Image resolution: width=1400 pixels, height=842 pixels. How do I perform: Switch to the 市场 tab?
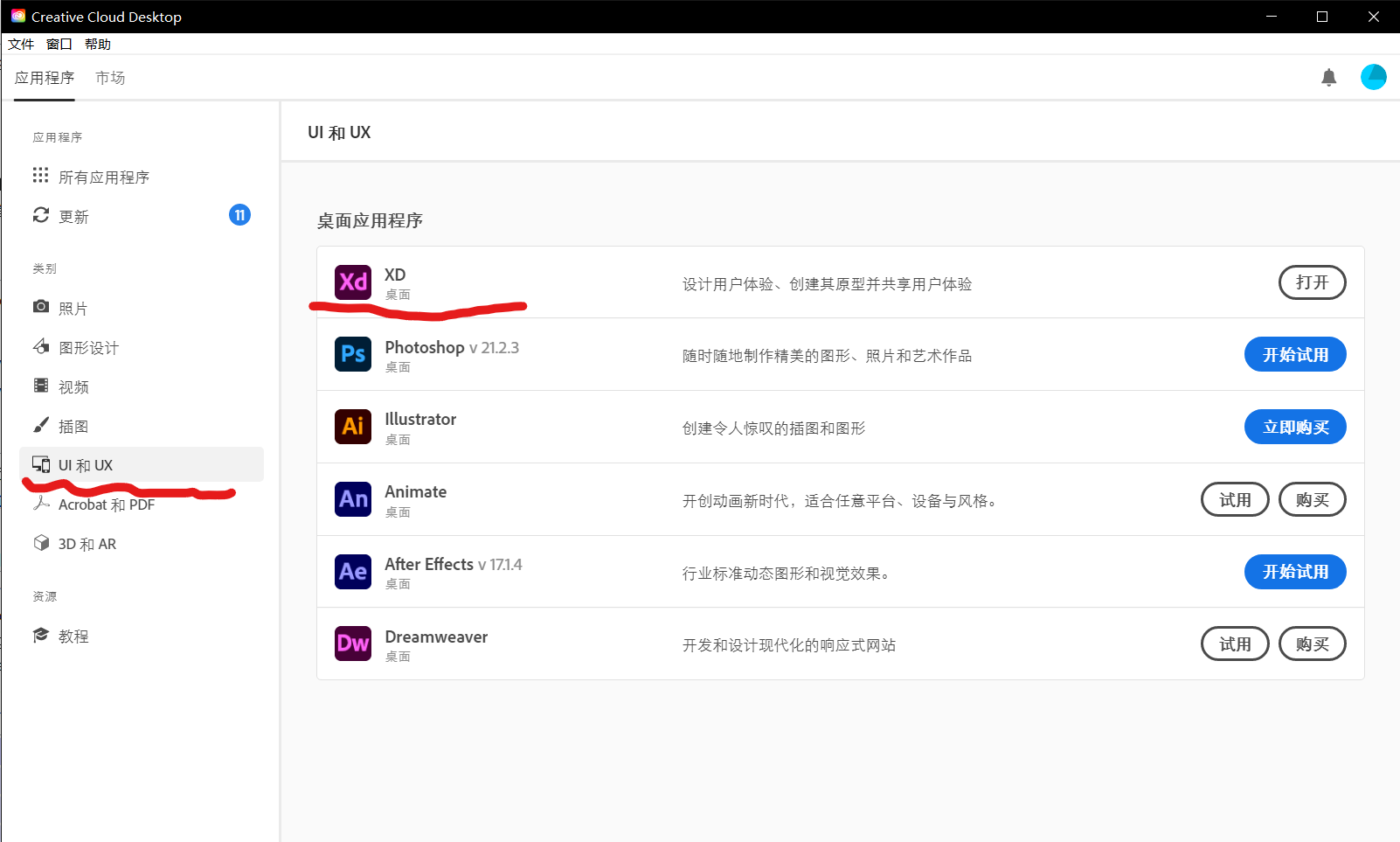click(110, 78)
